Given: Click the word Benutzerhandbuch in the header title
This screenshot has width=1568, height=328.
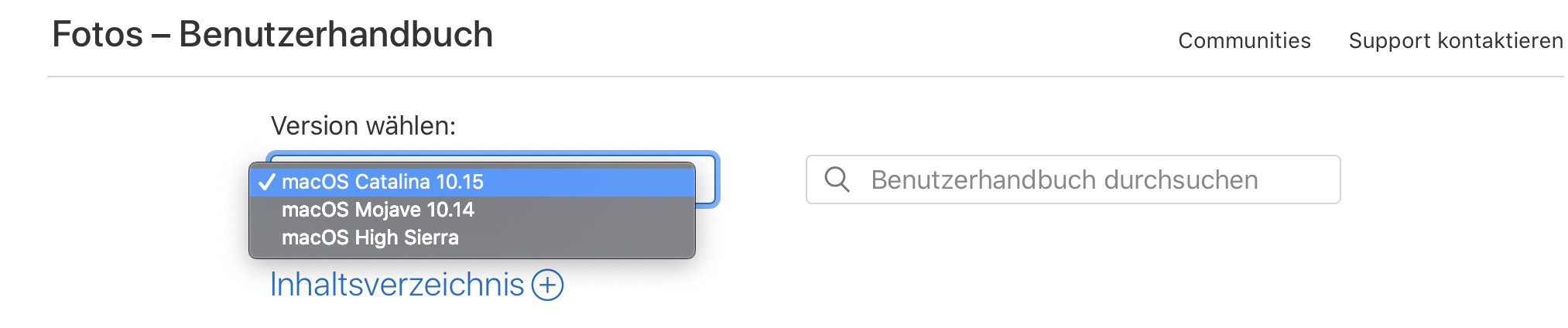Looking at the screenshot, I should click(336, 35).
